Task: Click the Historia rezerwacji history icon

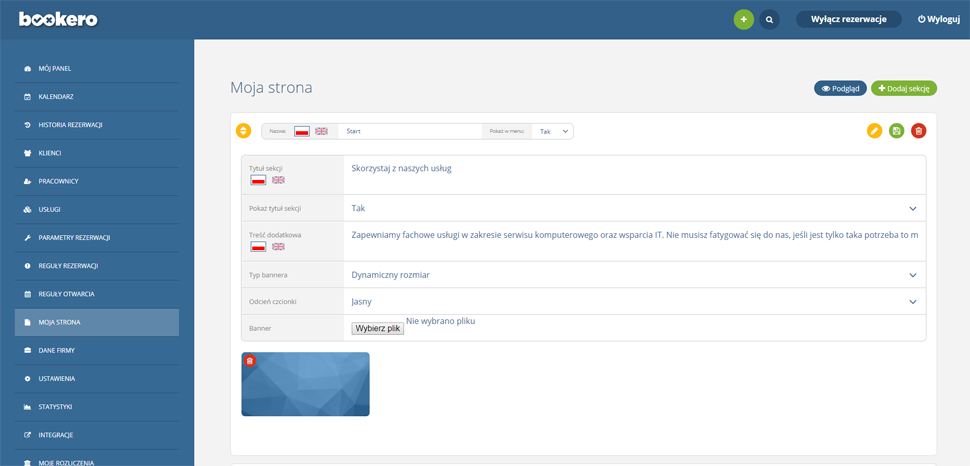Action: pyautogui.click(x=27, y=125)
